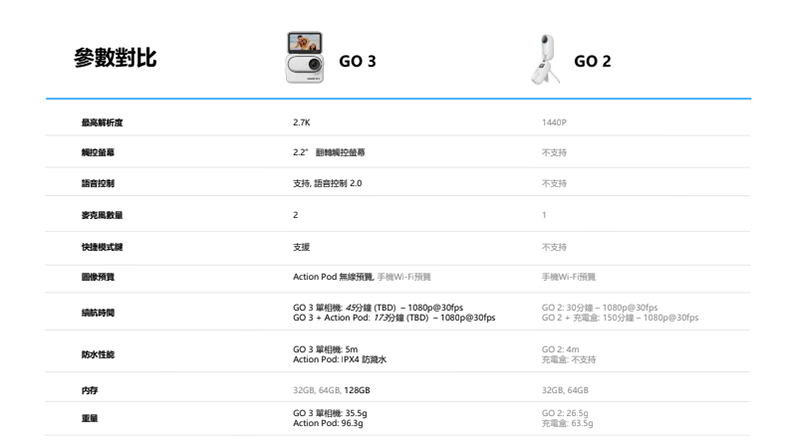Screen dimensions: 794x445
Task: Click the 參數對比 page title
Action: coord(115,58)
